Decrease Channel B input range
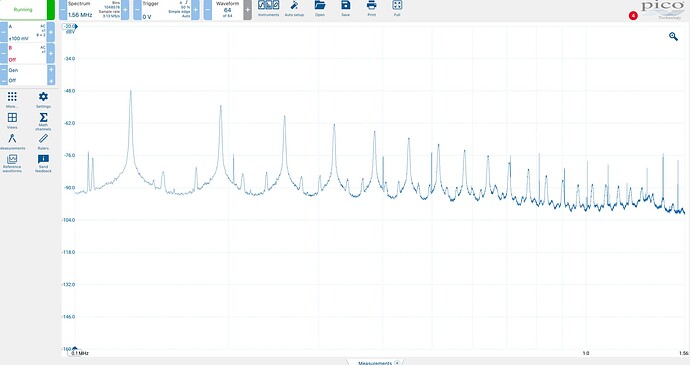The height and width of the screenshot is (365, 690). tap(4, 53)
